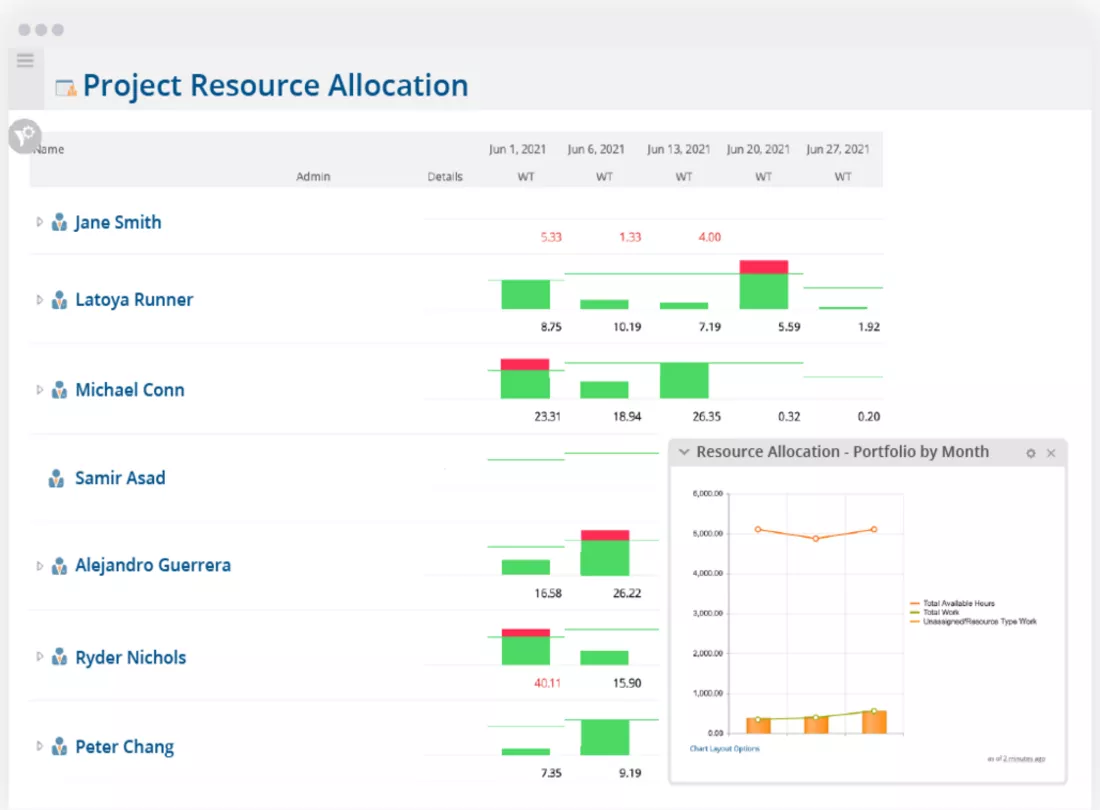Click Michael Conn's resource avatar icon
Screen dimensions: 1100x810
(x=60, y=390)
